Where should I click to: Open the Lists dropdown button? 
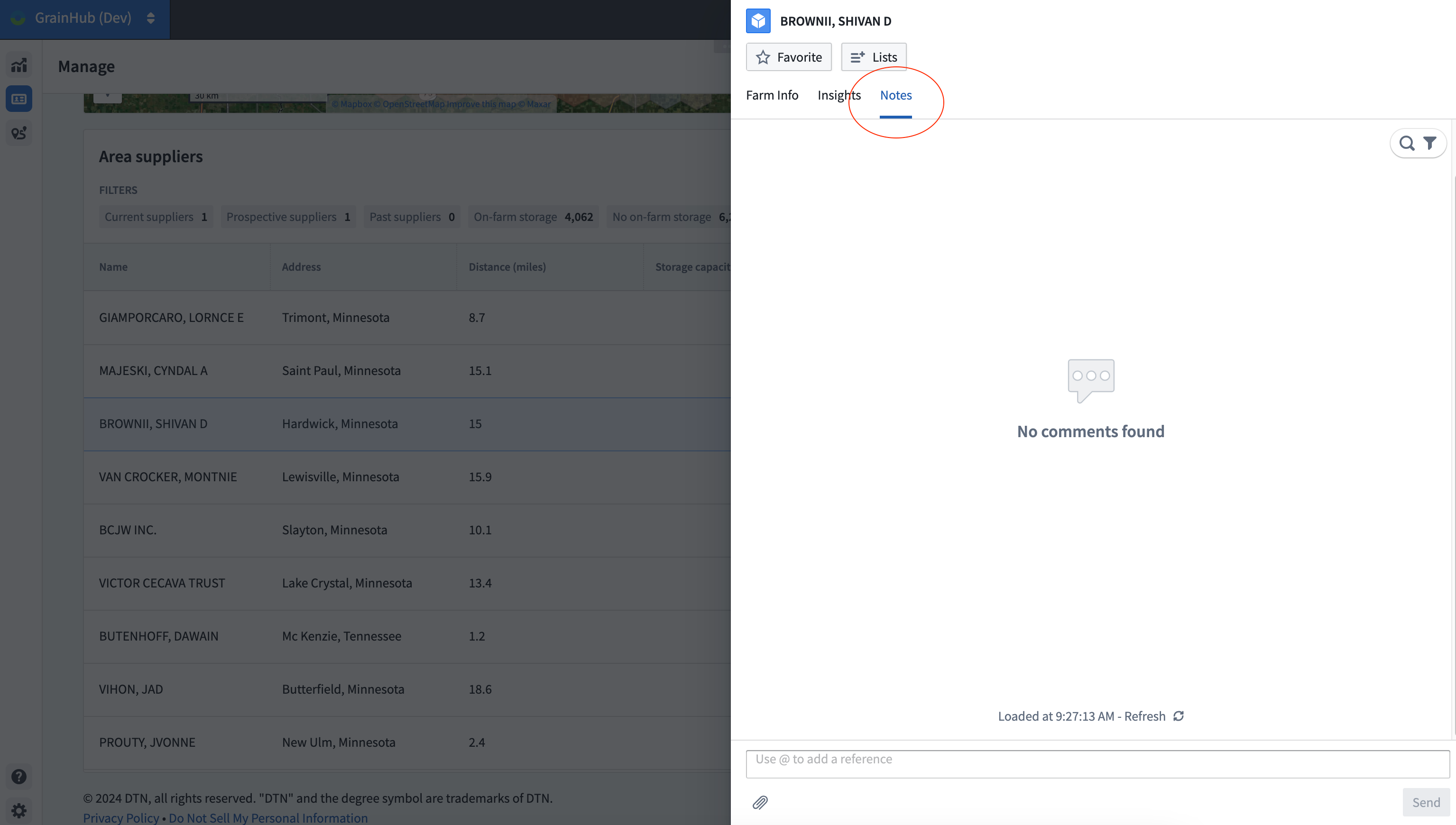pyautogui.click(x=874, y=57)
